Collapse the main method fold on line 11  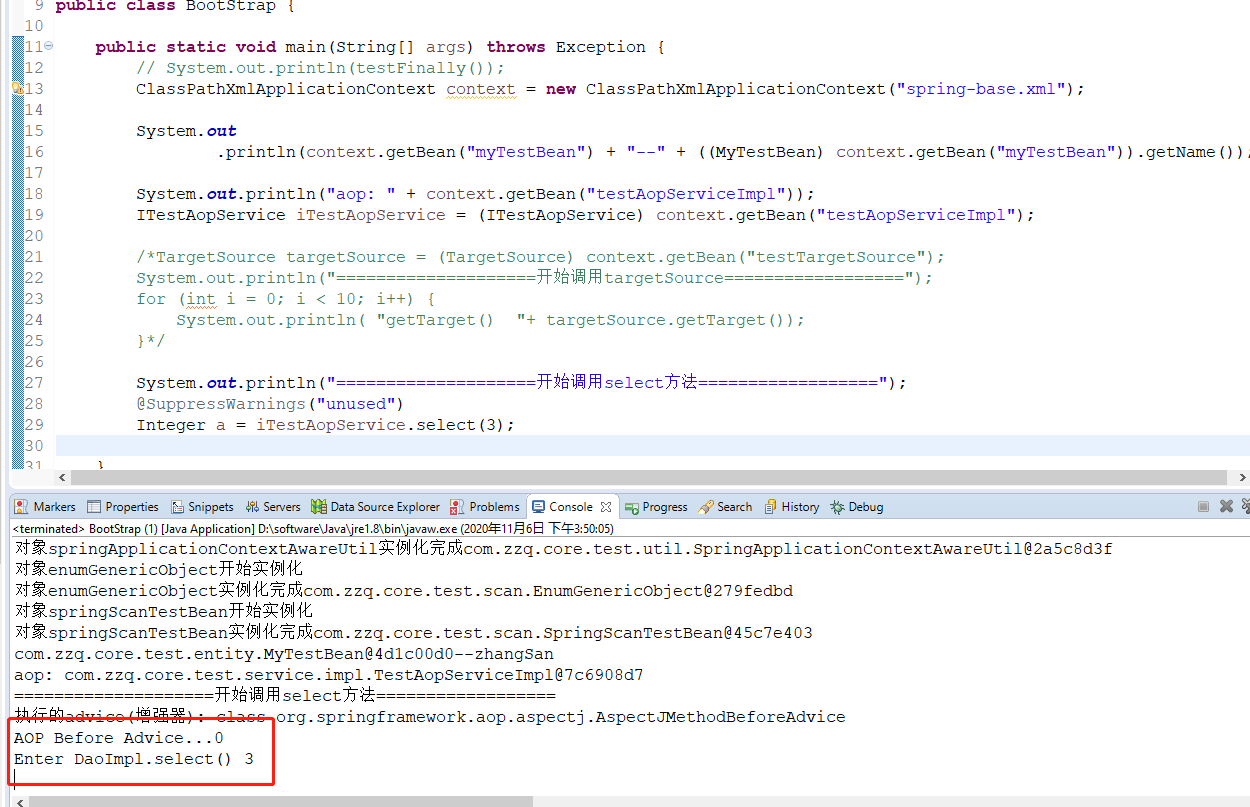point(49,47)
